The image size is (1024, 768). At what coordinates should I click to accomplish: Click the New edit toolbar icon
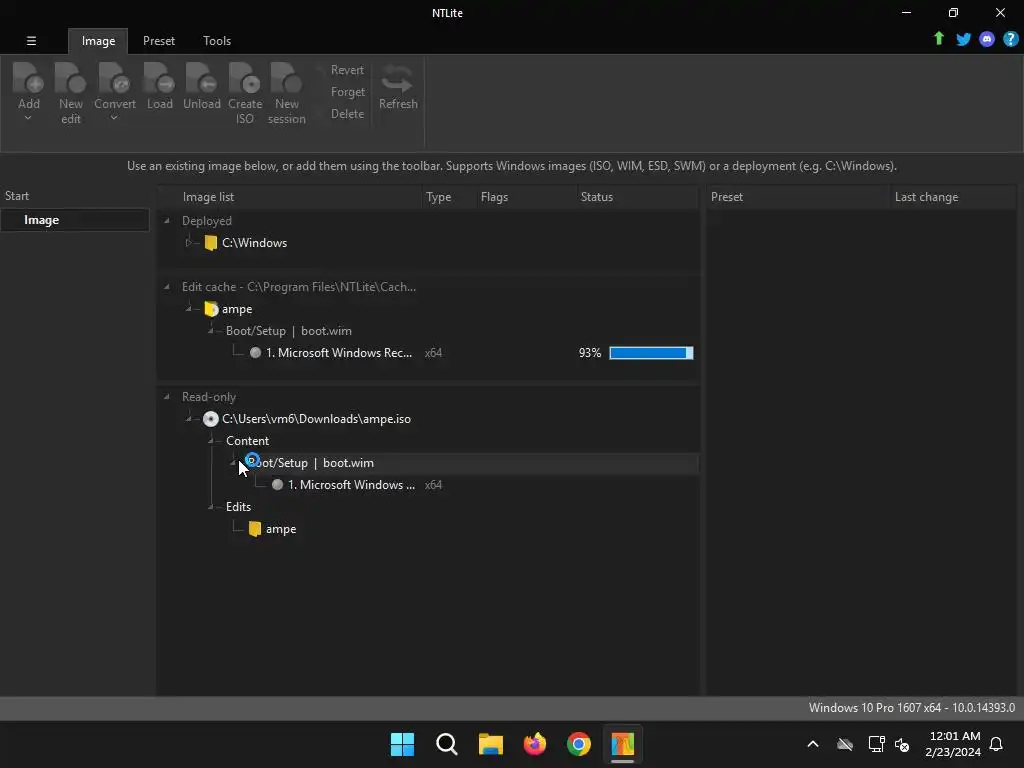pyautogui.click(x=71, y=78)
